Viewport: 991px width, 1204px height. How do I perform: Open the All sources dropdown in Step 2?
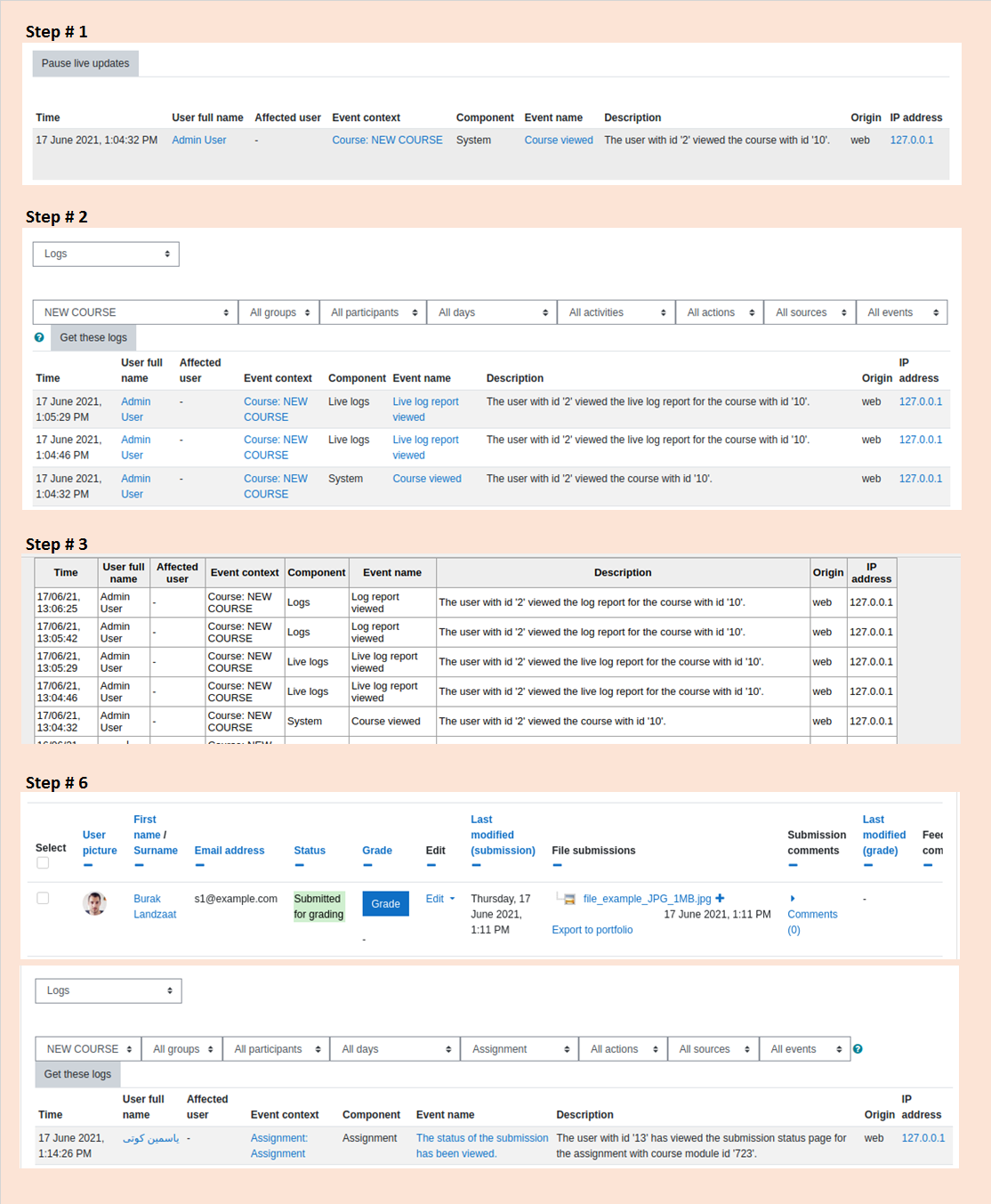click(810, 312)
